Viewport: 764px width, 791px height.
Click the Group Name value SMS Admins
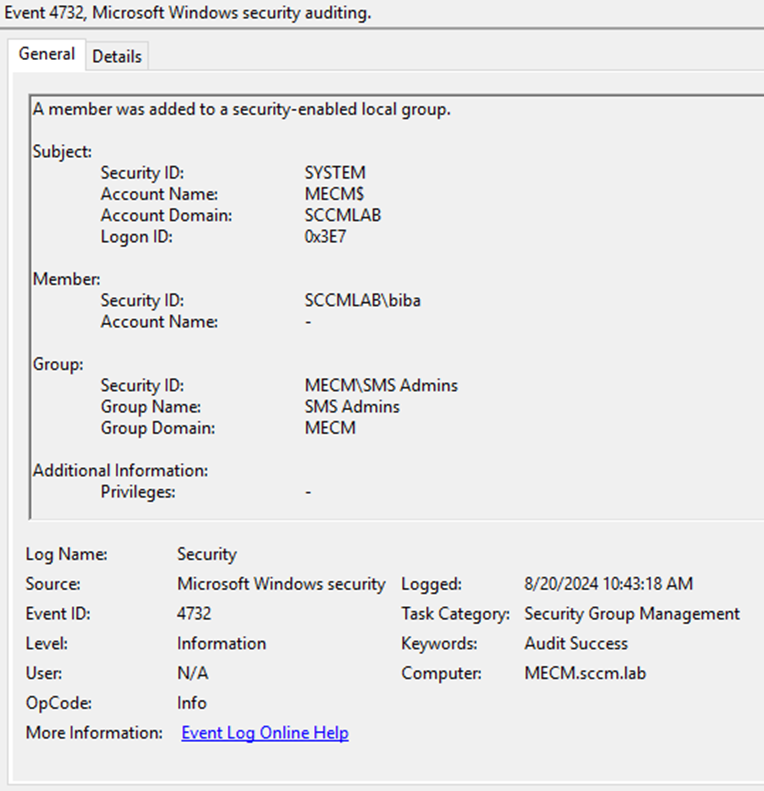point(352,406)
